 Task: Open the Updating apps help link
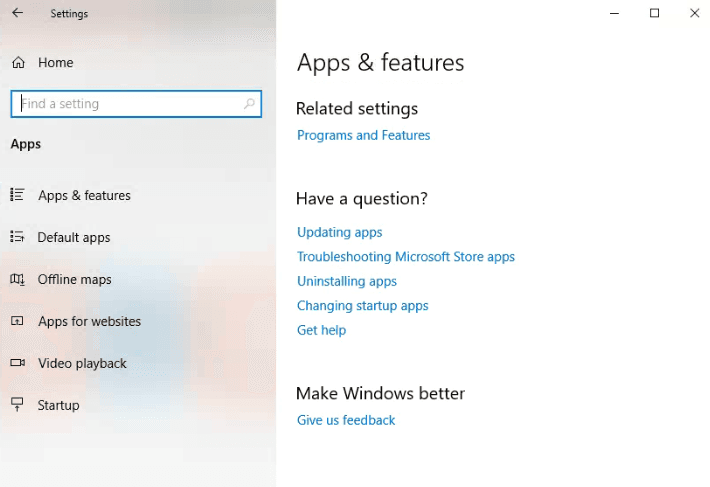pos(339,233)
